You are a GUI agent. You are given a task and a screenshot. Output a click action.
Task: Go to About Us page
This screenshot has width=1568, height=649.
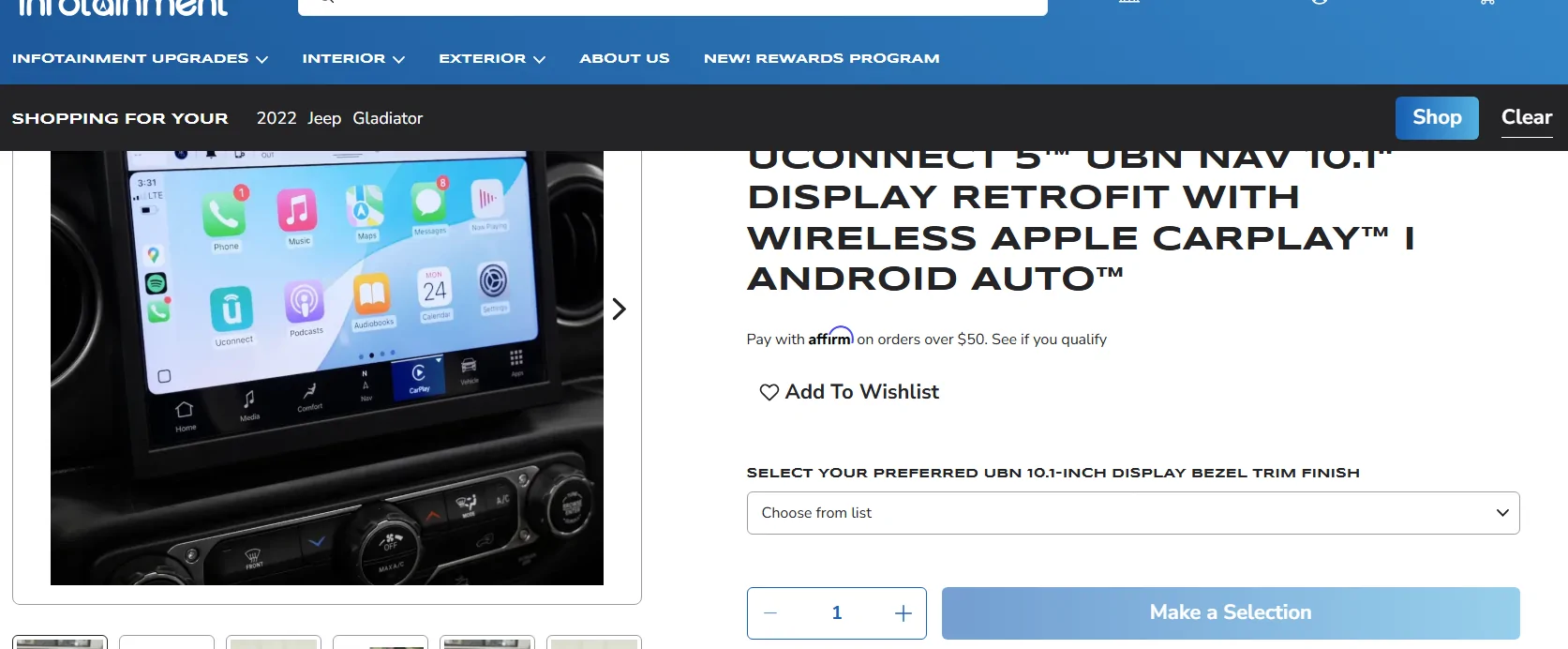click(624, 58)
